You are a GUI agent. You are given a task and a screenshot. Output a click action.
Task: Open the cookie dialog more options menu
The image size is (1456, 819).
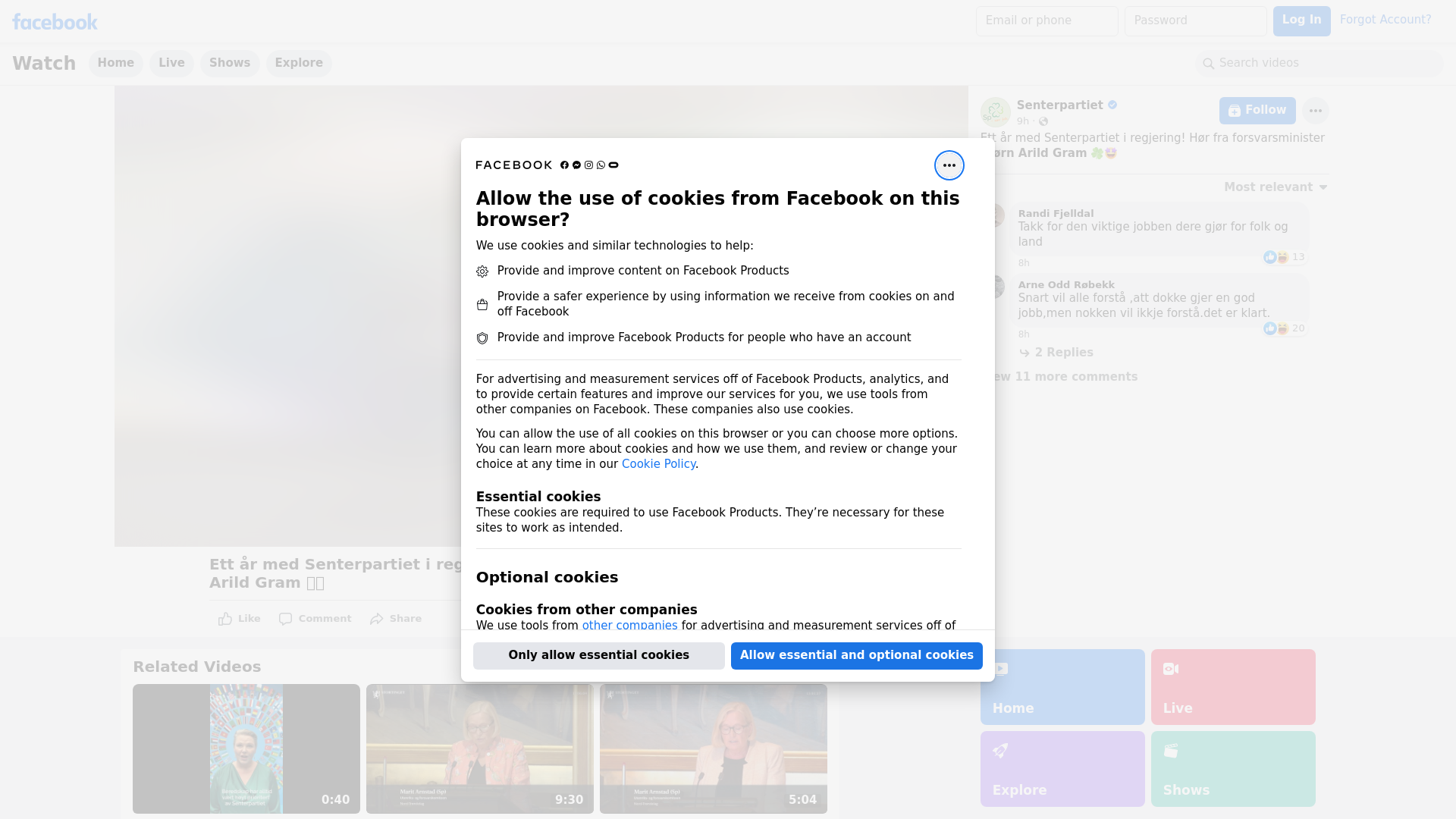point(949,165)
